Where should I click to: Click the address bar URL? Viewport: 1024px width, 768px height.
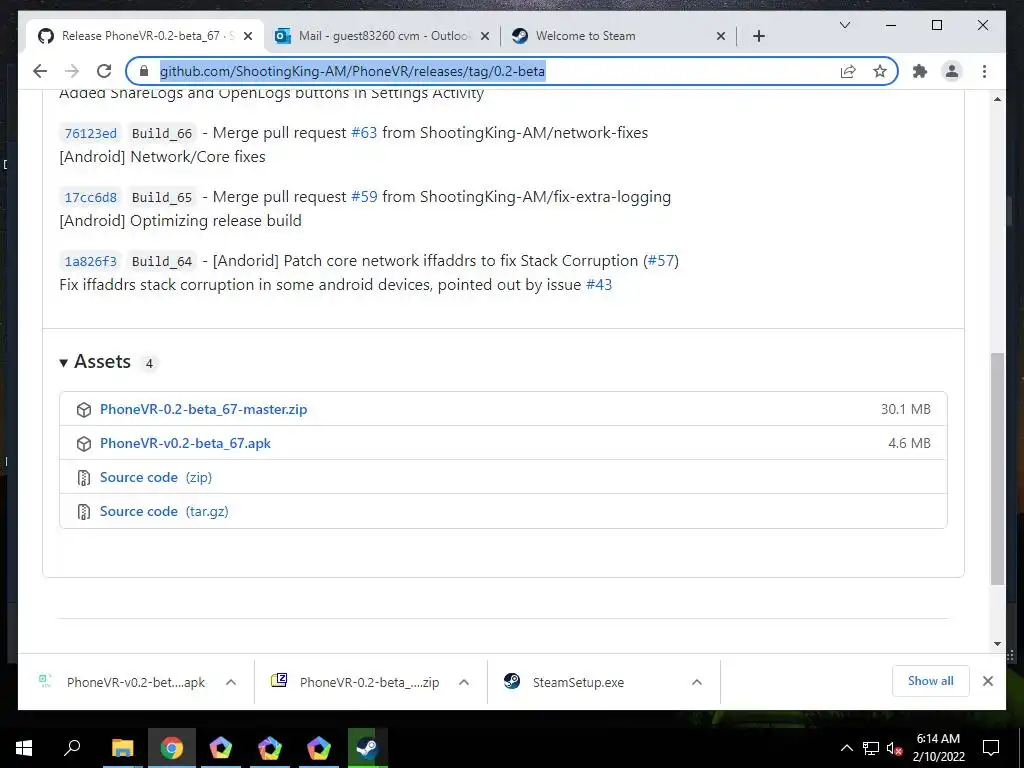click(x=353, y=71)
